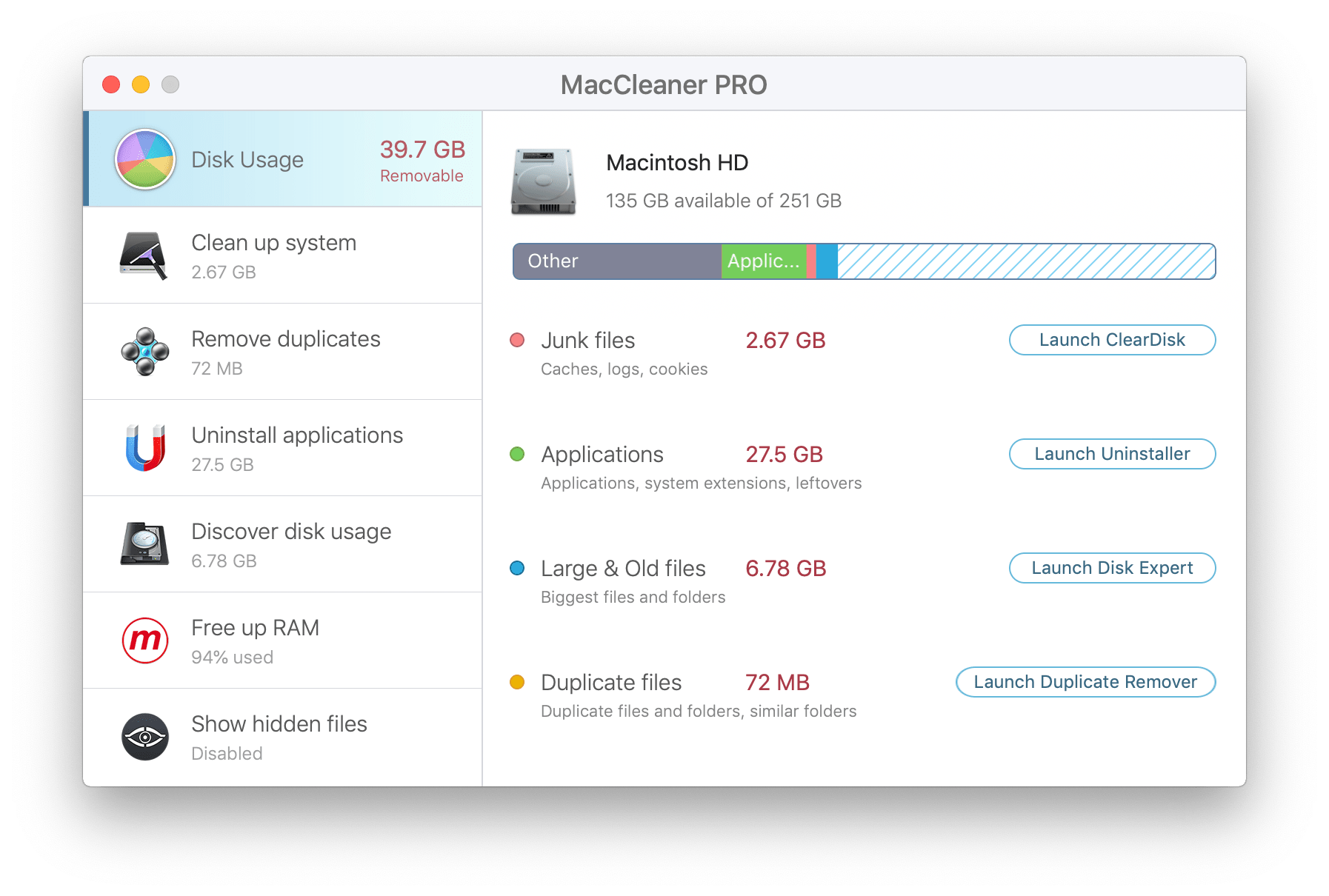Click the Other segment of storage bar
Screen dimensions: 1329x896
(x=617, y=261)
